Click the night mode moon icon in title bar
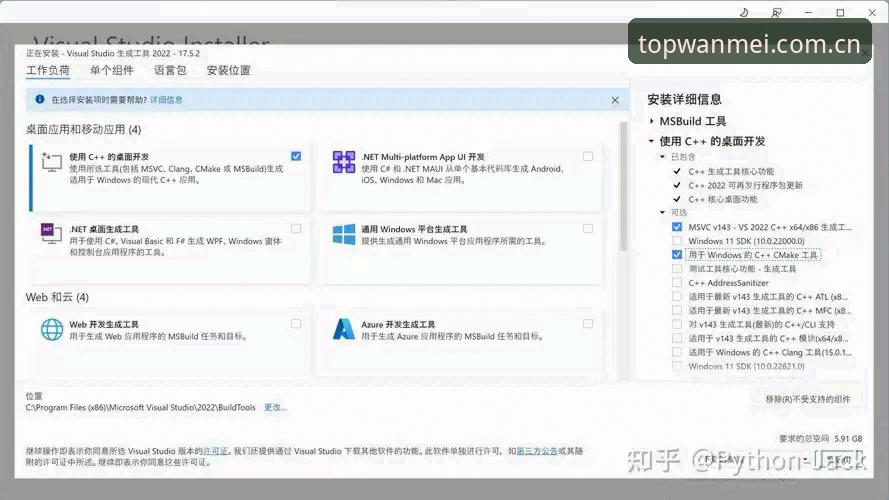Viewport: 889px width, 500px height. click(x=744, y=12)
